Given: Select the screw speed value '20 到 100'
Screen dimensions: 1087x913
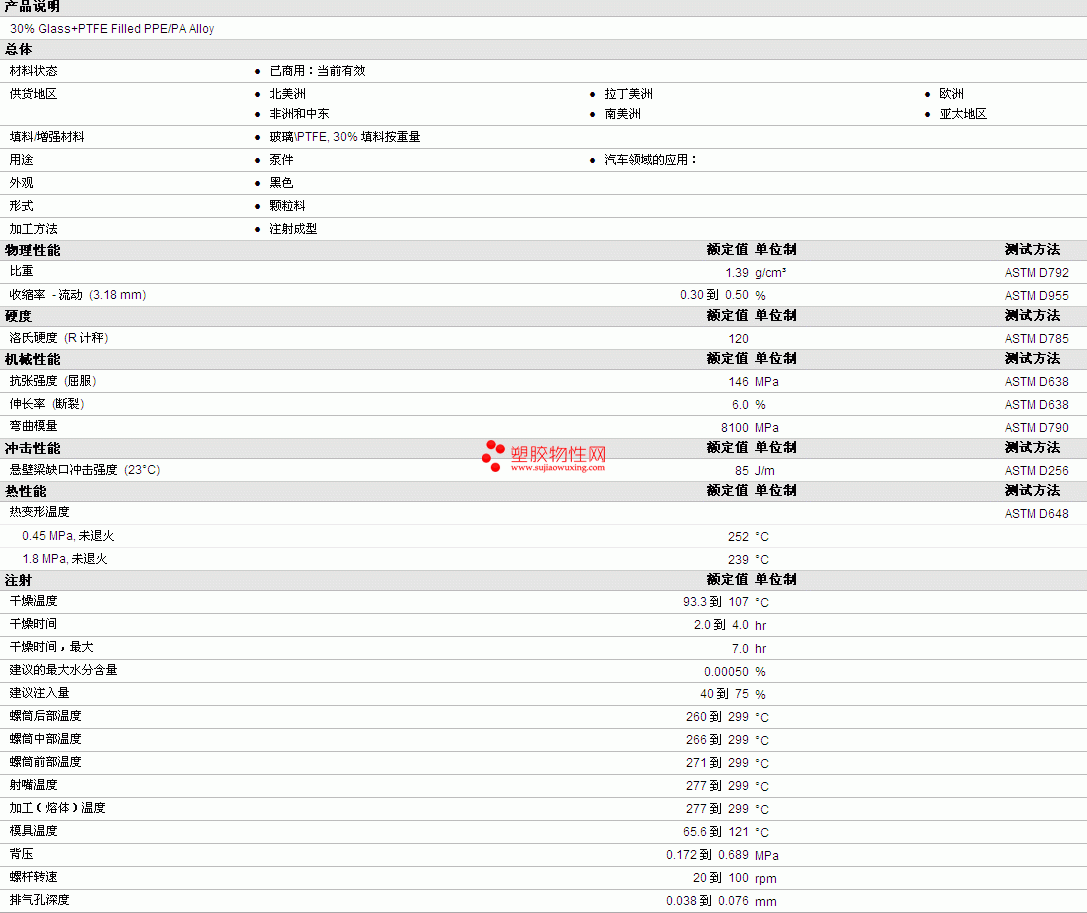Looking at the screenshot, I should click(721, 878).
